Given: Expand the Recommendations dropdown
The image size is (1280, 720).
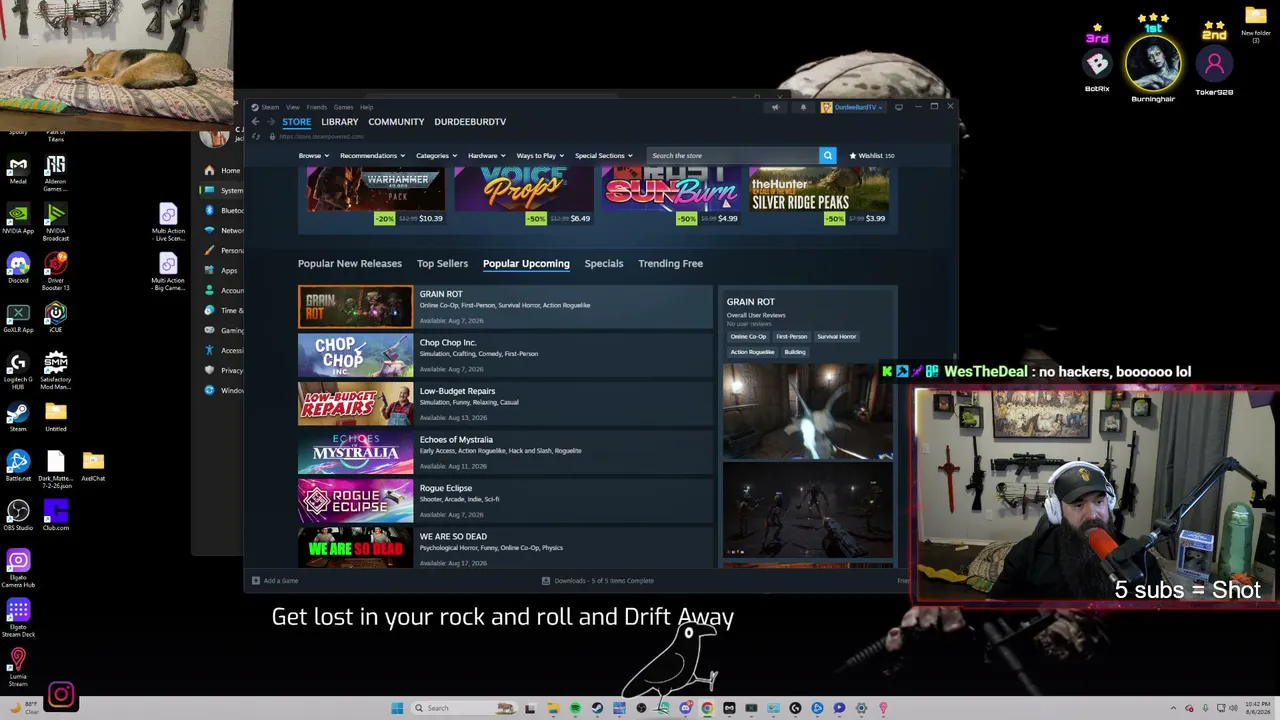Looking at the screenshot, I should pos(372,155).
